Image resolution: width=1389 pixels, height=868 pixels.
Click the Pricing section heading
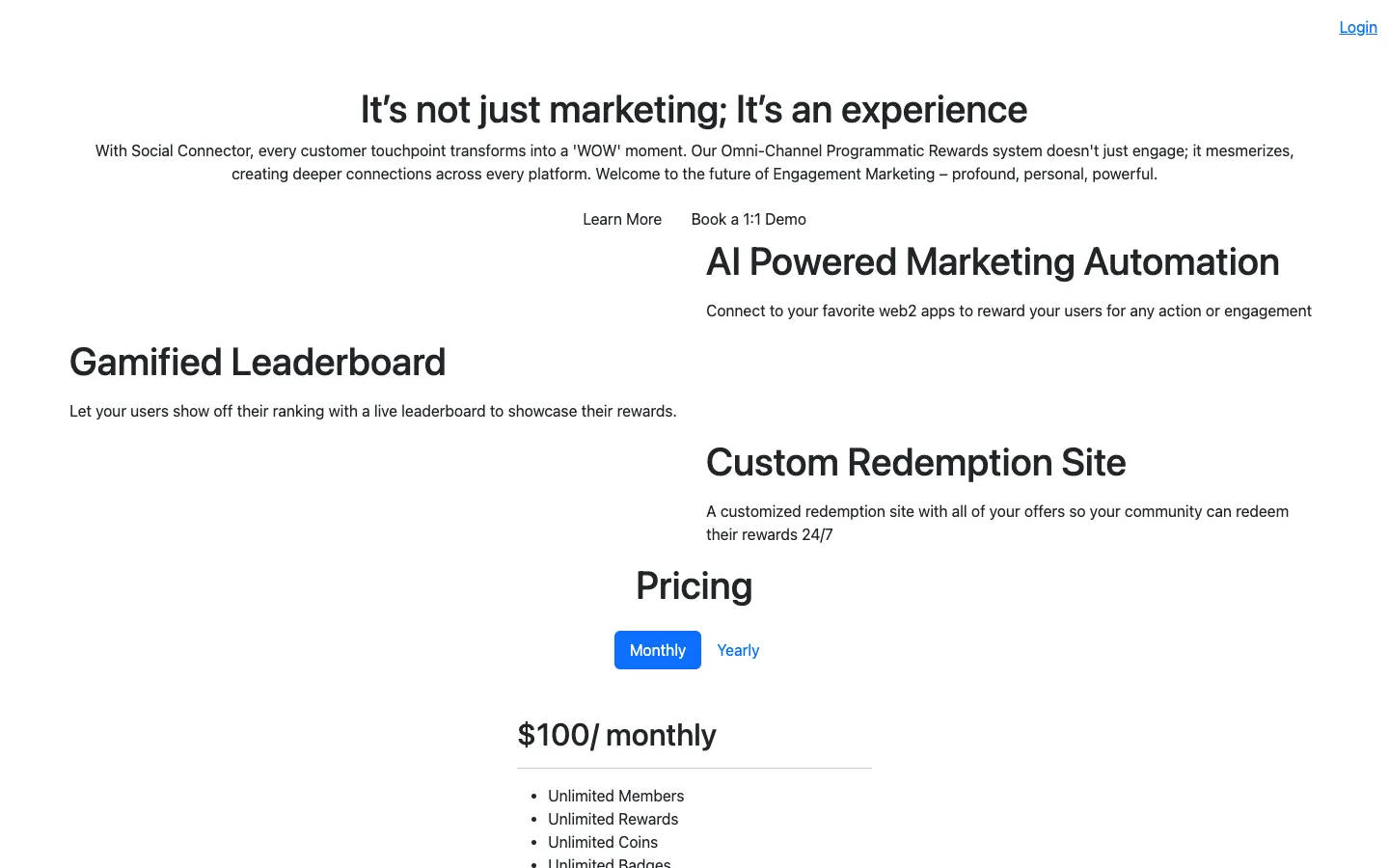694,586
